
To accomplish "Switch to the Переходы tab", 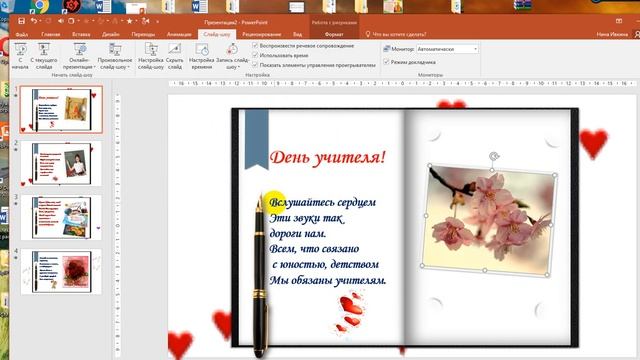I will pos(143,34).
